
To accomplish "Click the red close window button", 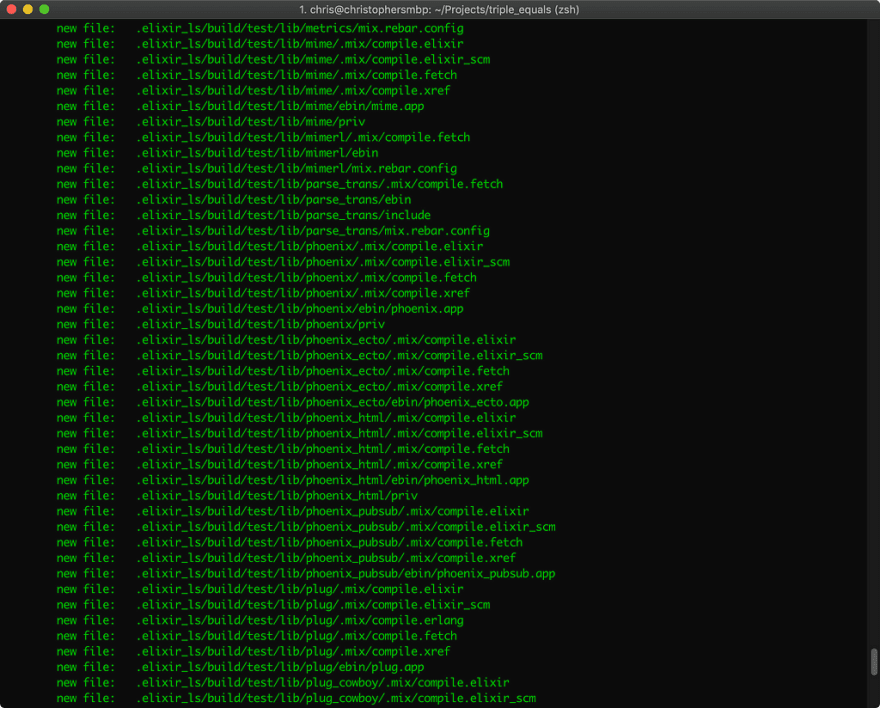I will click(x=11, y=10).
